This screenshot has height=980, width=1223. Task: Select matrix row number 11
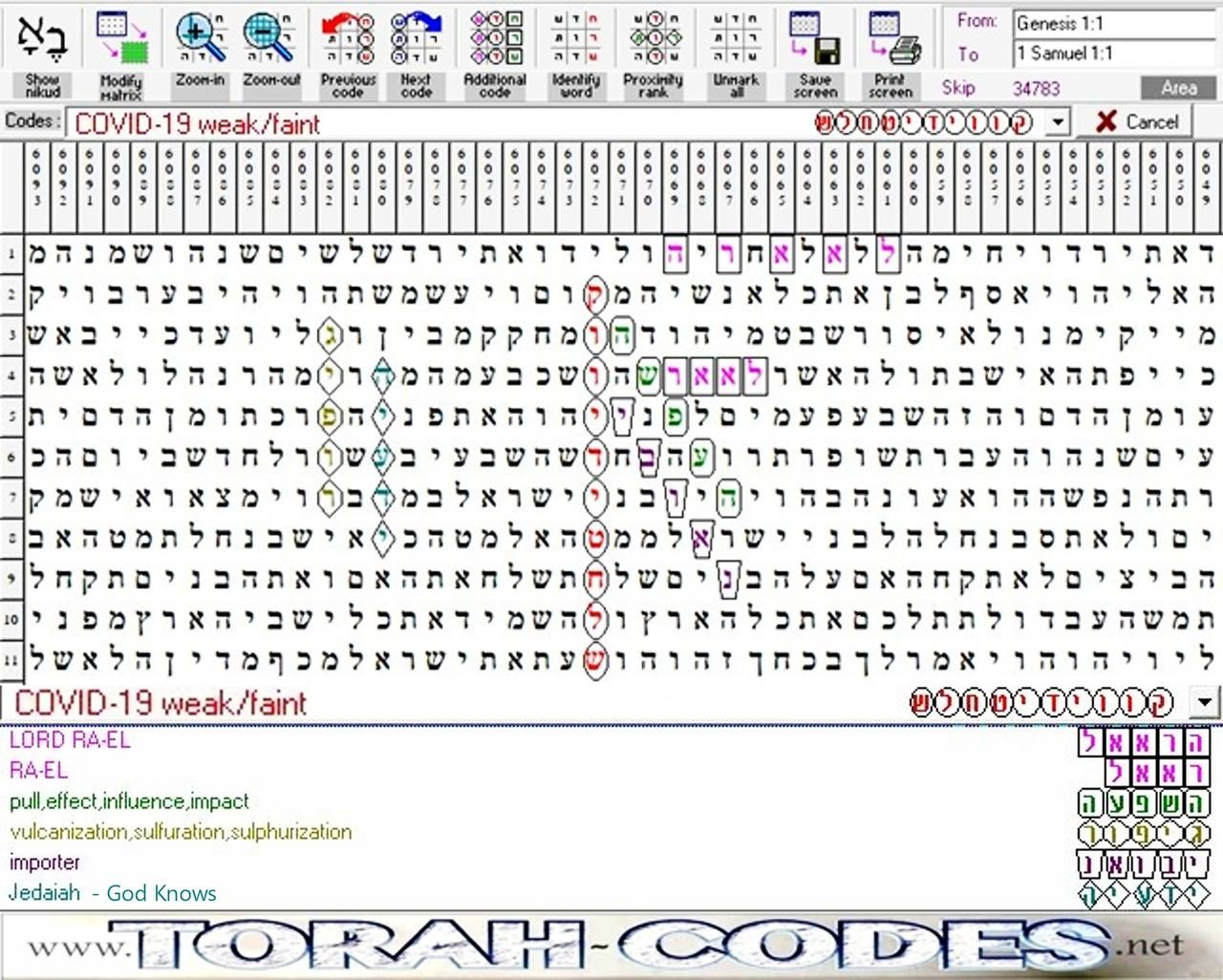click(x=11, y=660)
